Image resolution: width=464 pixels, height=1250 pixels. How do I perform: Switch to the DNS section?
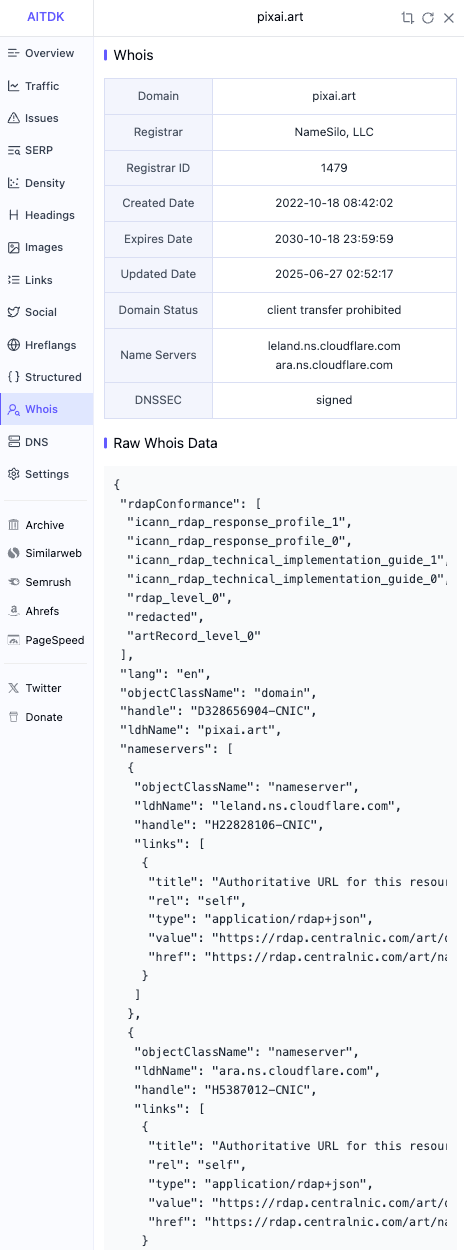[46, 442]
